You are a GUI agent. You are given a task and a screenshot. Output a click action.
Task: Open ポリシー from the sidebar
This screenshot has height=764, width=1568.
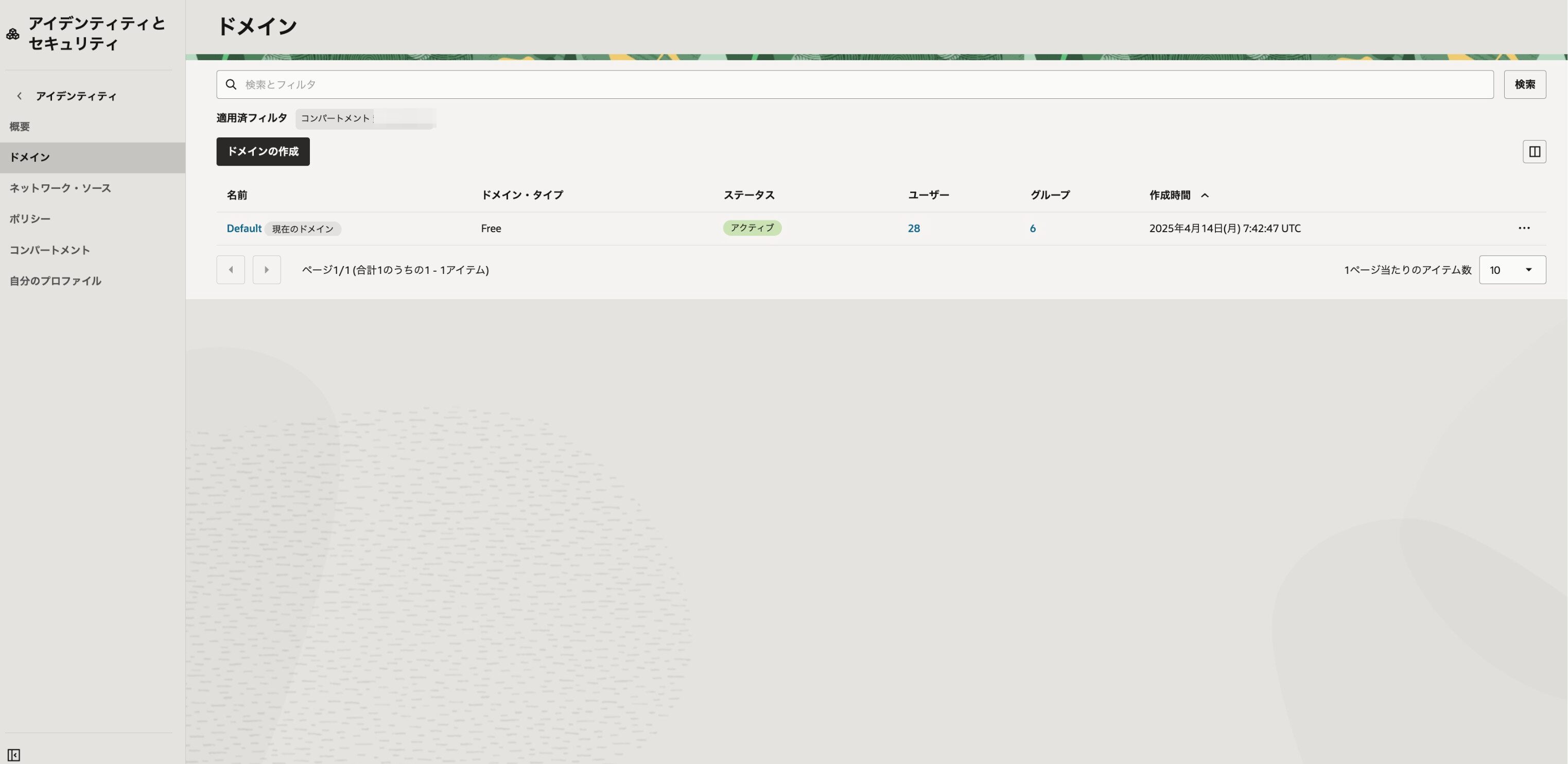pos(30,219)
